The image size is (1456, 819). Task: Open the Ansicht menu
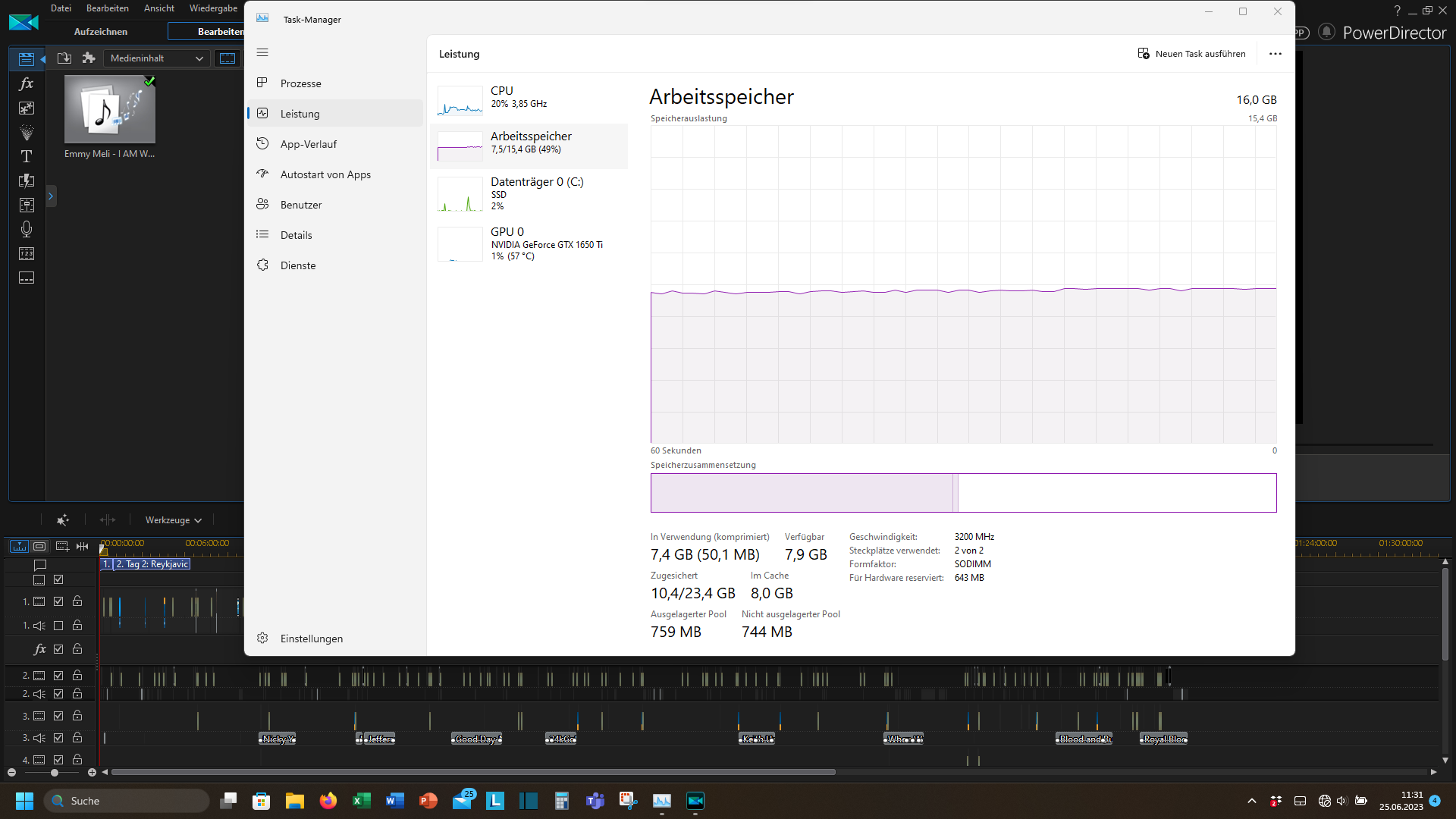158,8
